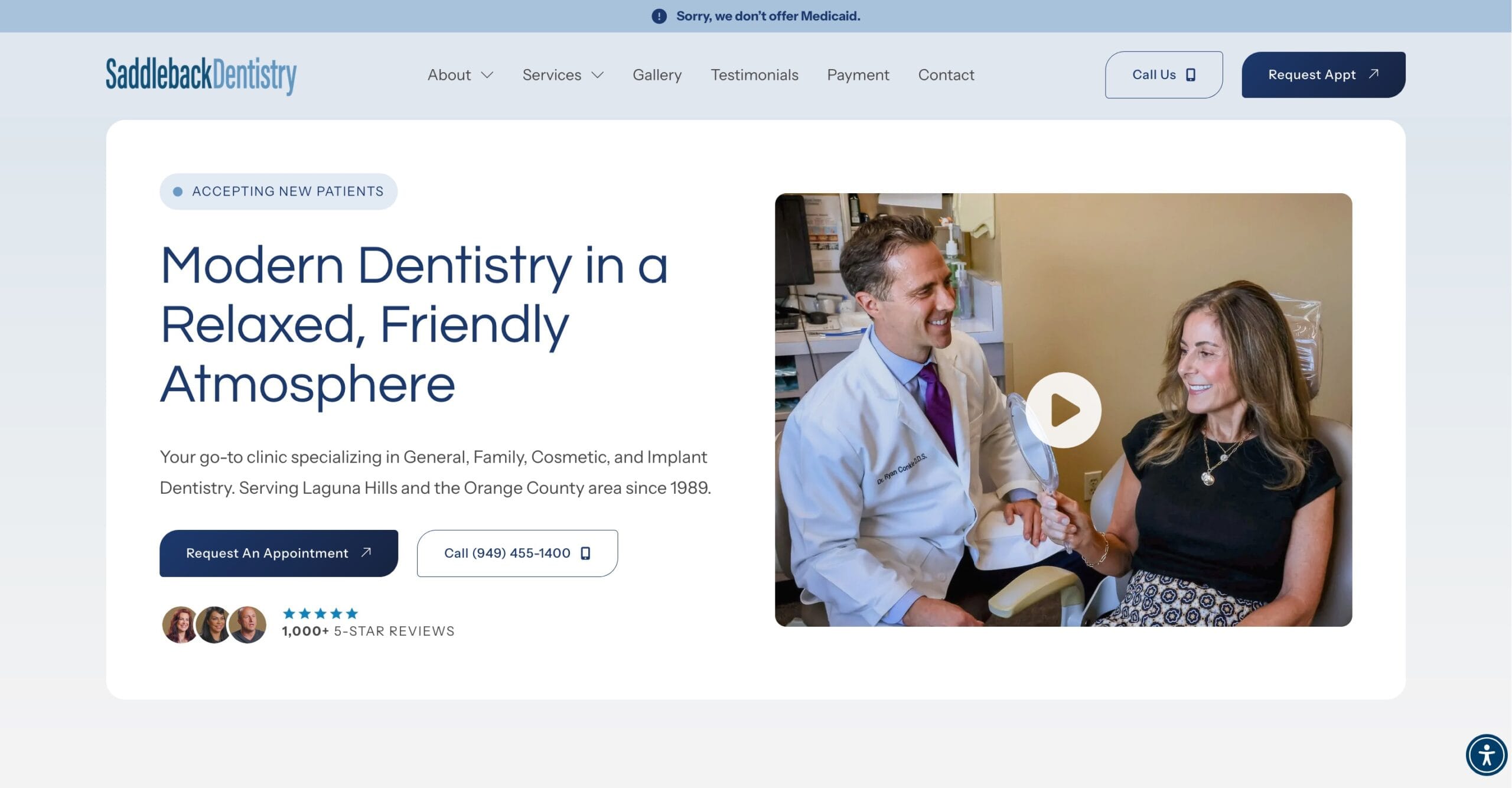
Task: Click the dark-haired reviewer avatar
Action: [x=213, y=624]
